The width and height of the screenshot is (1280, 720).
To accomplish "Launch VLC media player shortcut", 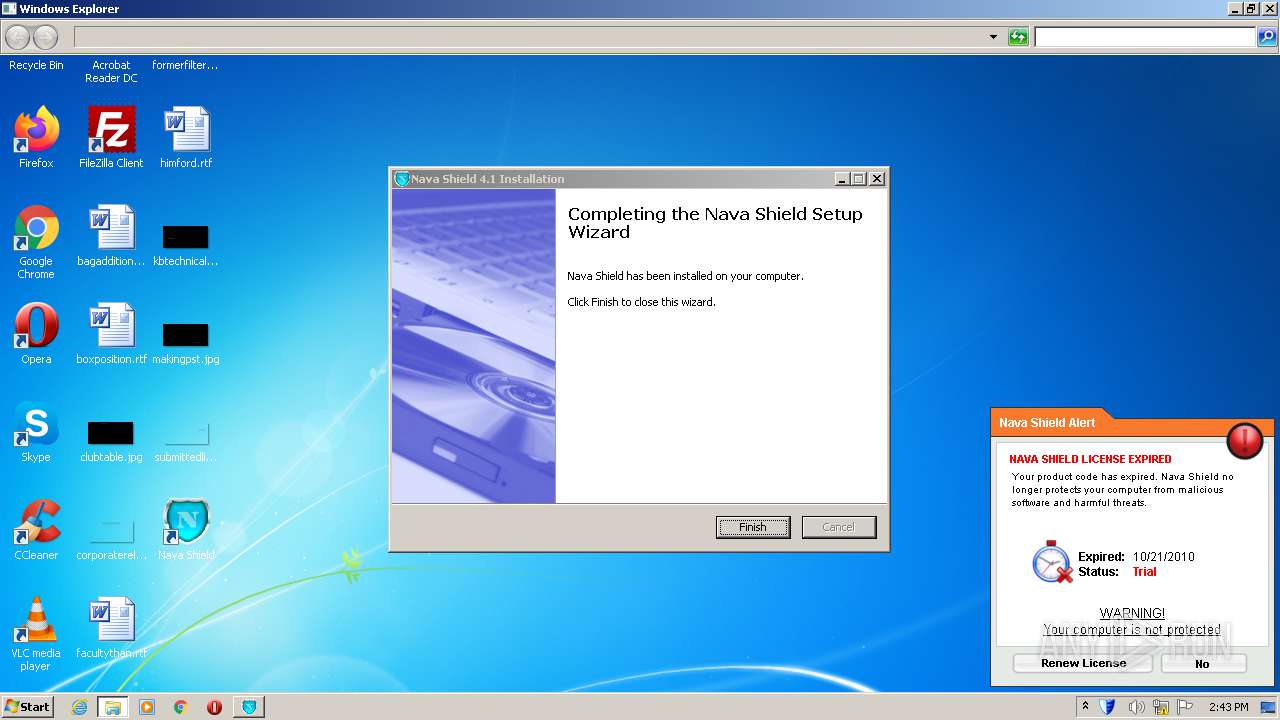I will tap(36, 634).
